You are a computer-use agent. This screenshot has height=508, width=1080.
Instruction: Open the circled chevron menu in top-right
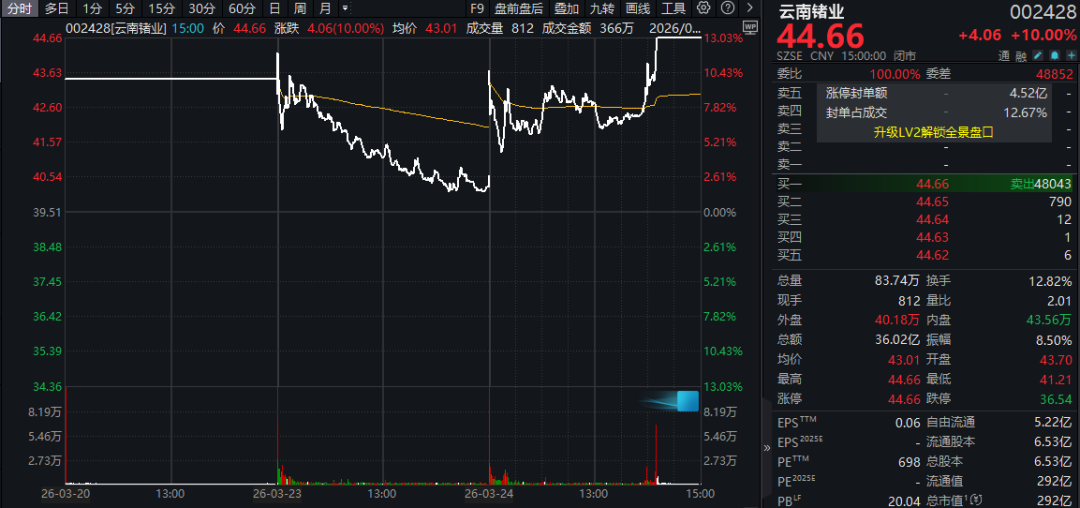pos(750,8)
